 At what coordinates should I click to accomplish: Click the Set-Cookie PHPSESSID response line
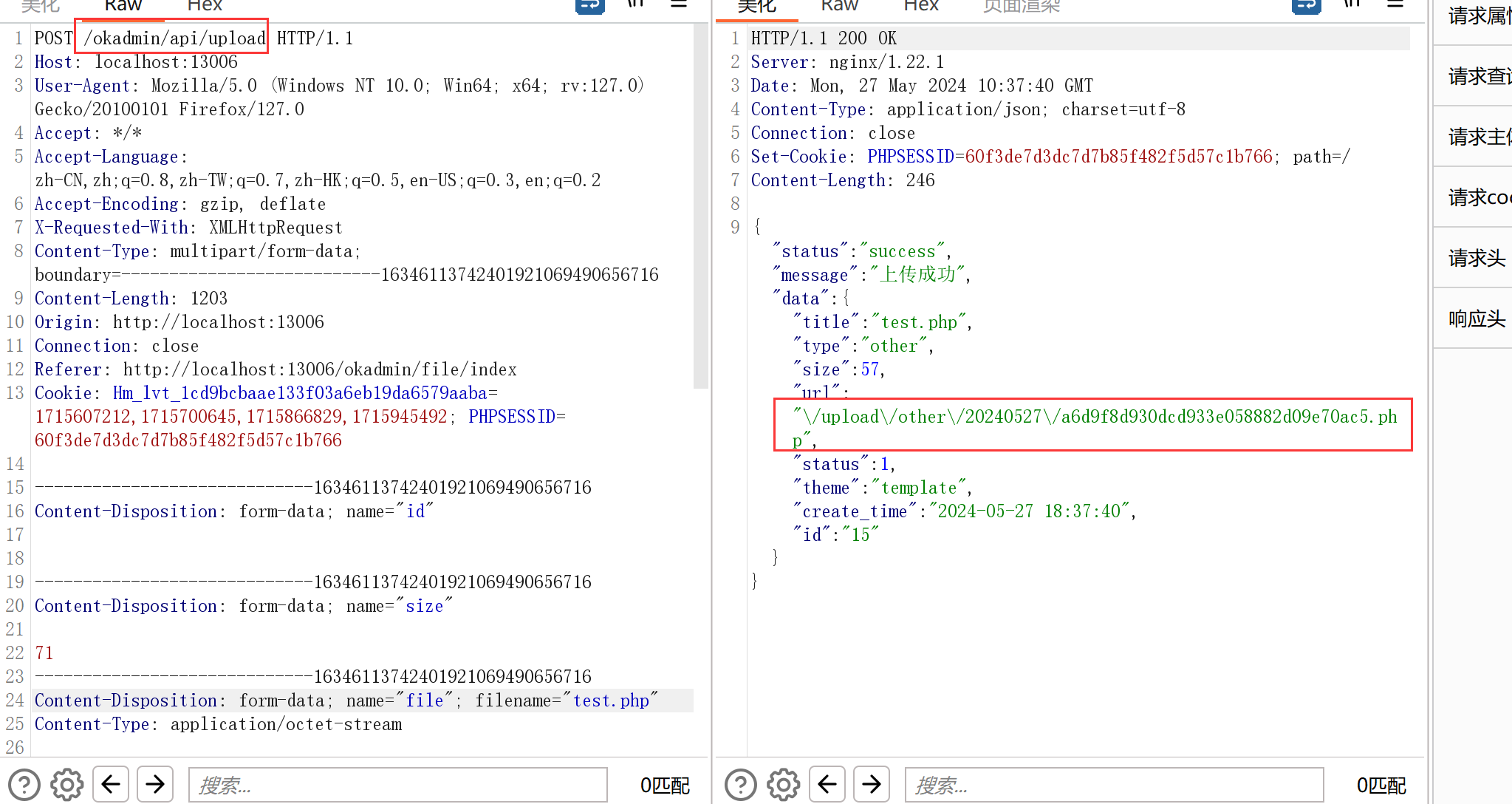click(x=1050, y=157)
